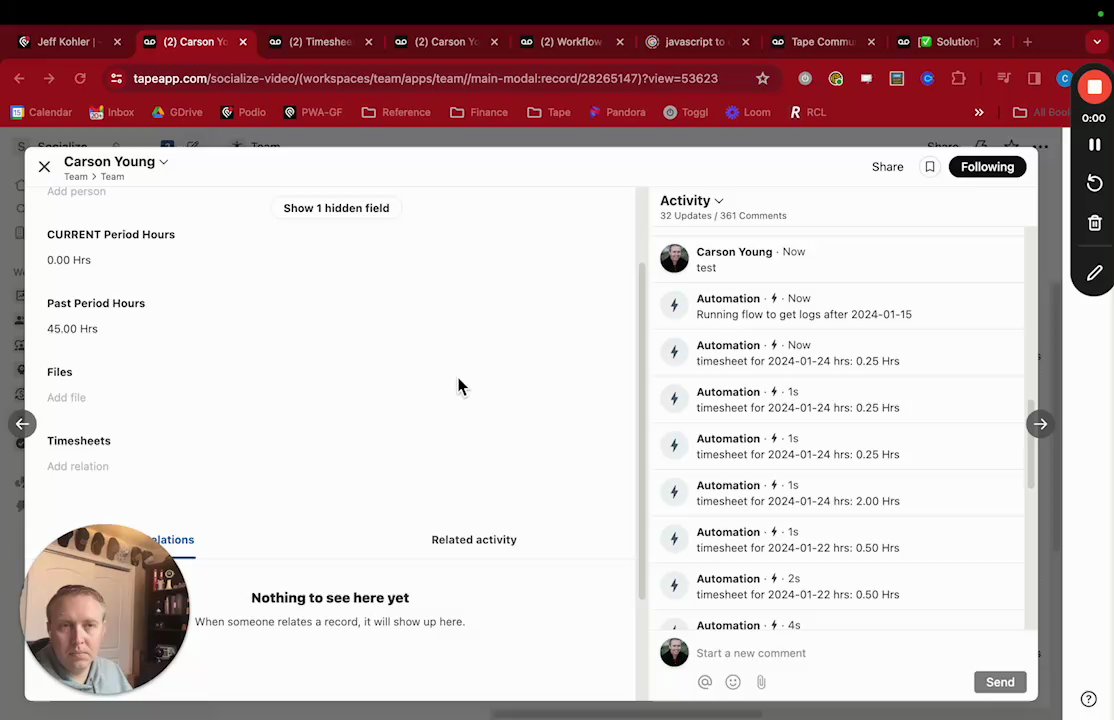Open the RCL bookmark

pyautogui.click(x=808, y=112)
